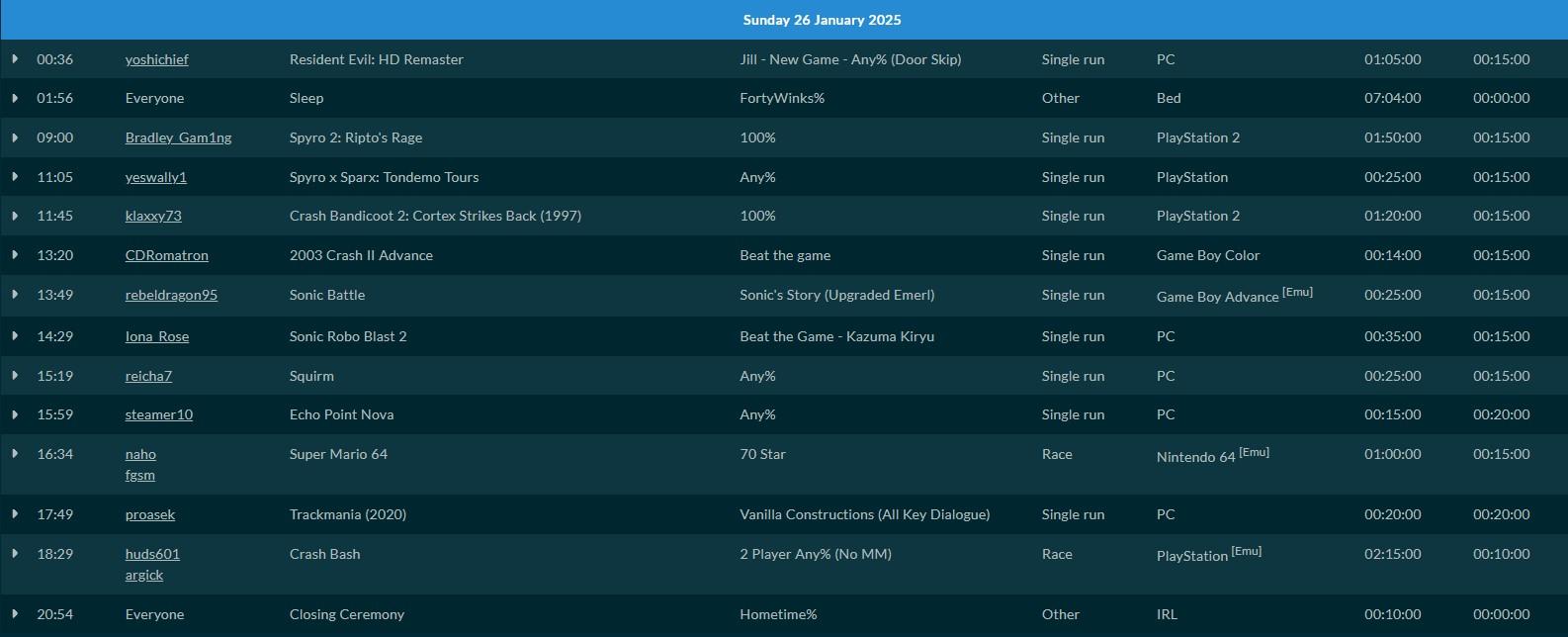Image resolution: width=1568 pixels, height=637 pixels.
Task: Expand the 01:56 Sleep row arrow
Action: 15,98
